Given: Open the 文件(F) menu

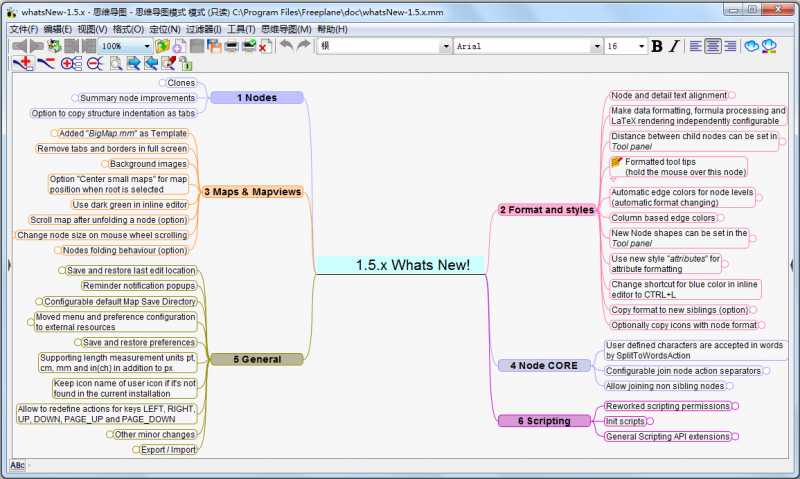Looking at the screenshot, I should [23, 29].
